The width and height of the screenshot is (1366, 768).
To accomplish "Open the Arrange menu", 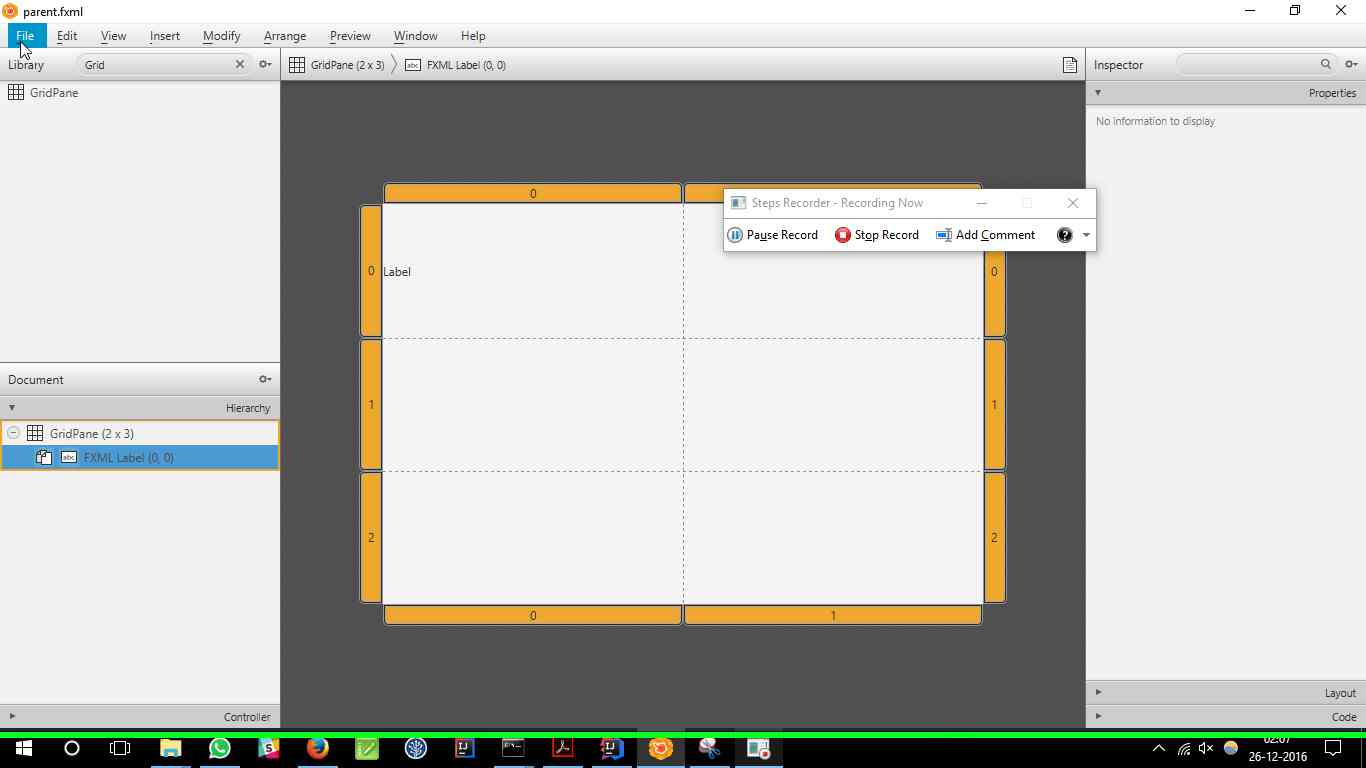I will 285,36.
